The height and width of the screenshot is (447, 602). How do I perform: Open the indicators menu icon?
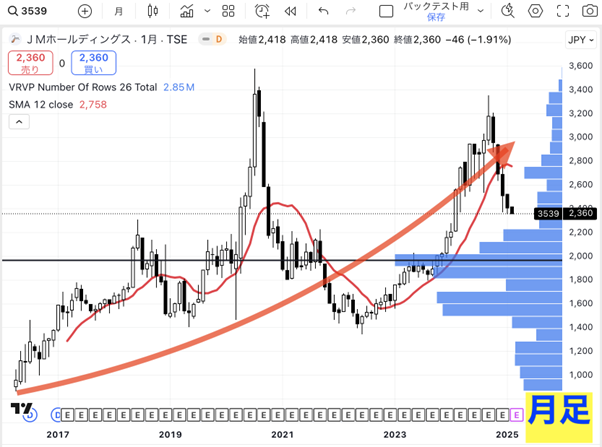pos(187,11)
